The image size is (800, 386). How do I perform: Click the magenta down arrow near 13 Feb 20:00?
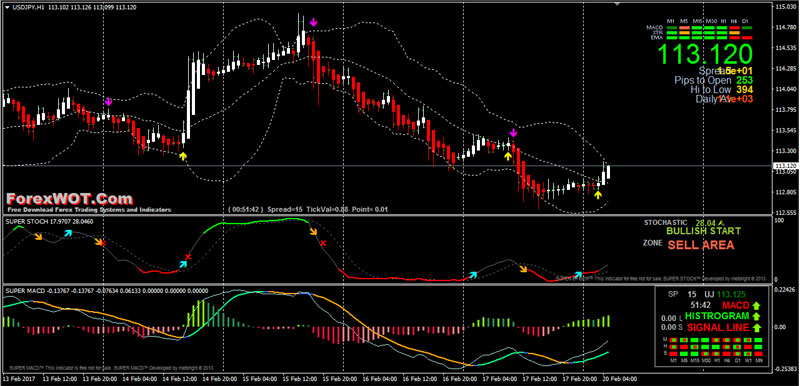point(108,101)
